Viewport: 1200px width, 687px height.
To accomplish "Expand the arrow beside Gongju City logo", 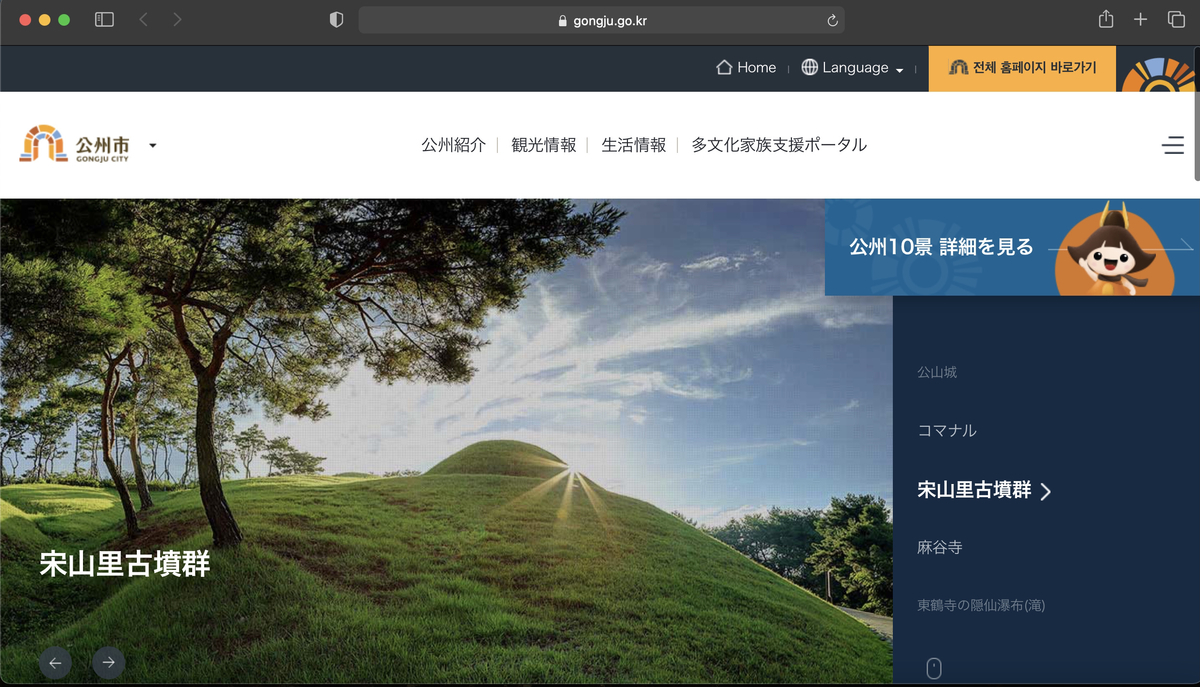I will (x=153, y=145).
